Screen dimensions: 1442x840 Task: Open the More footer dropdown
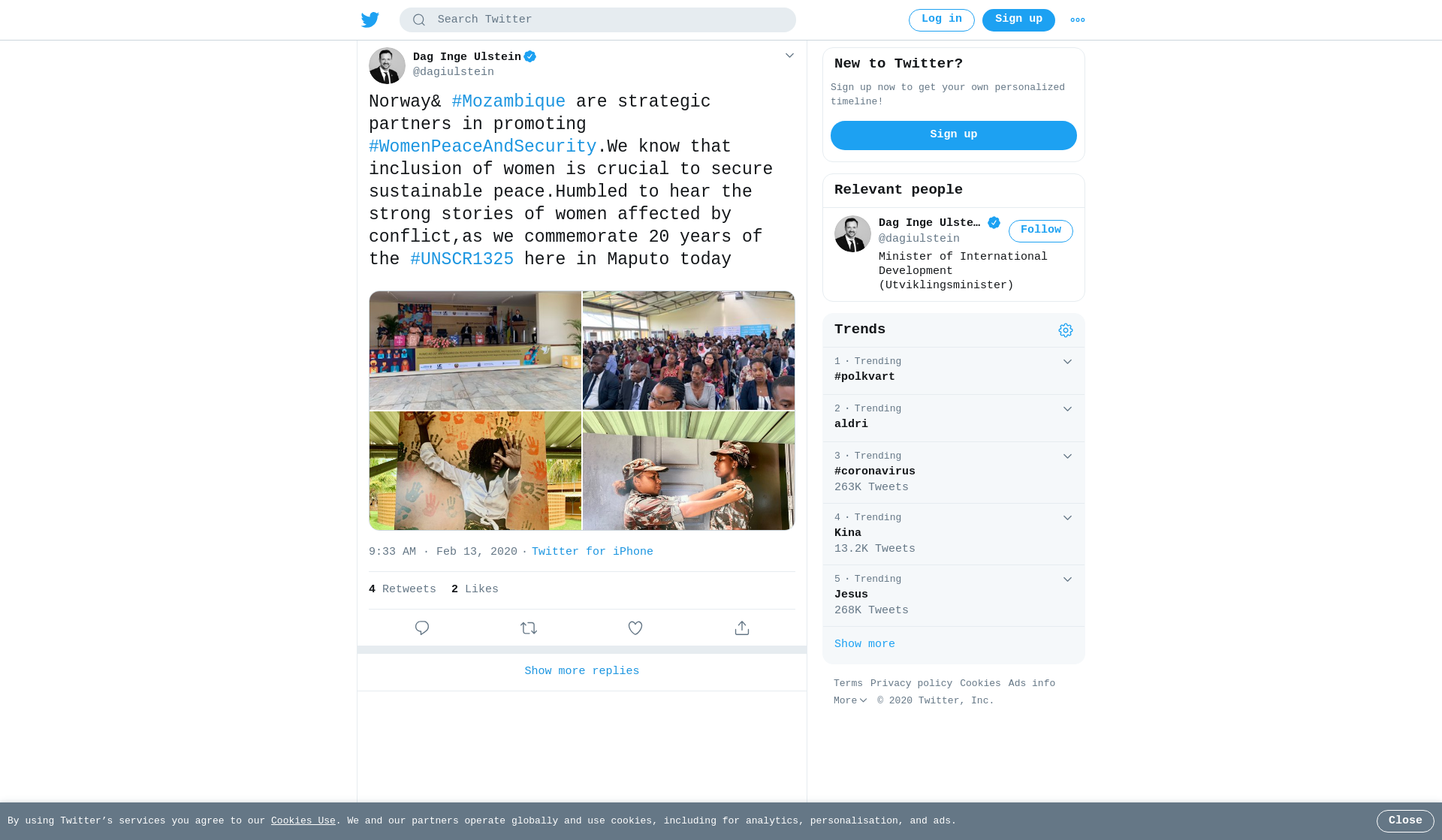pyautogui.click(x=850, y=700)
